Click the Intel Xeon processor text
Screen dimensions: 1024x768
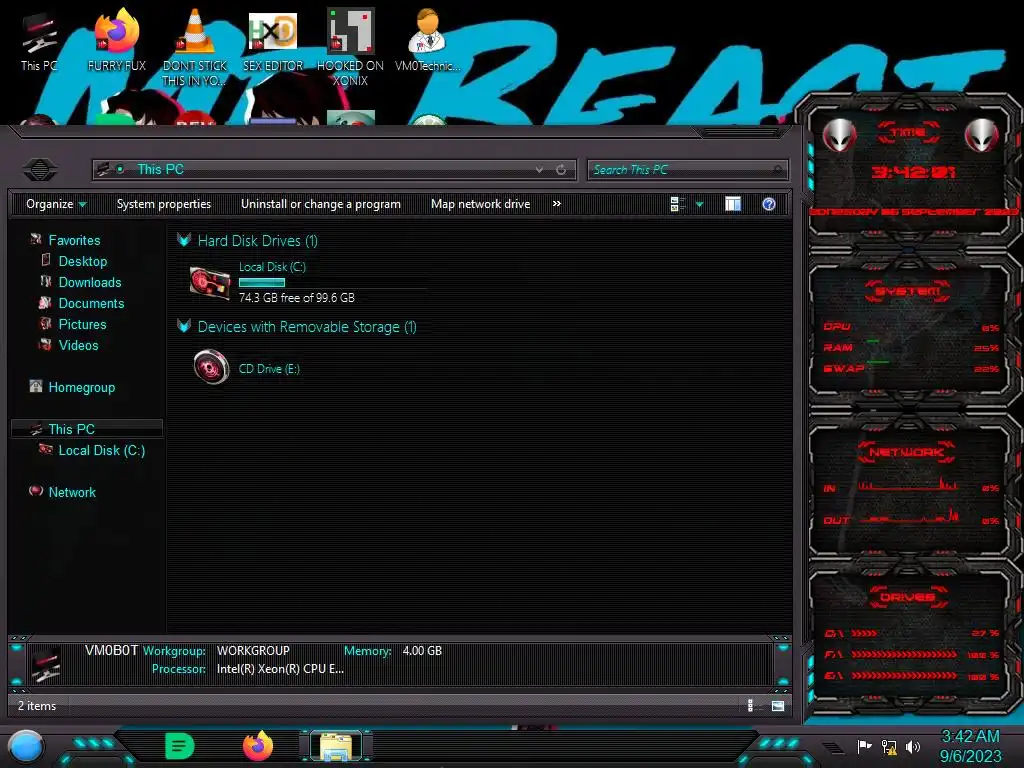pyautogui.click(x=280, y=669)
